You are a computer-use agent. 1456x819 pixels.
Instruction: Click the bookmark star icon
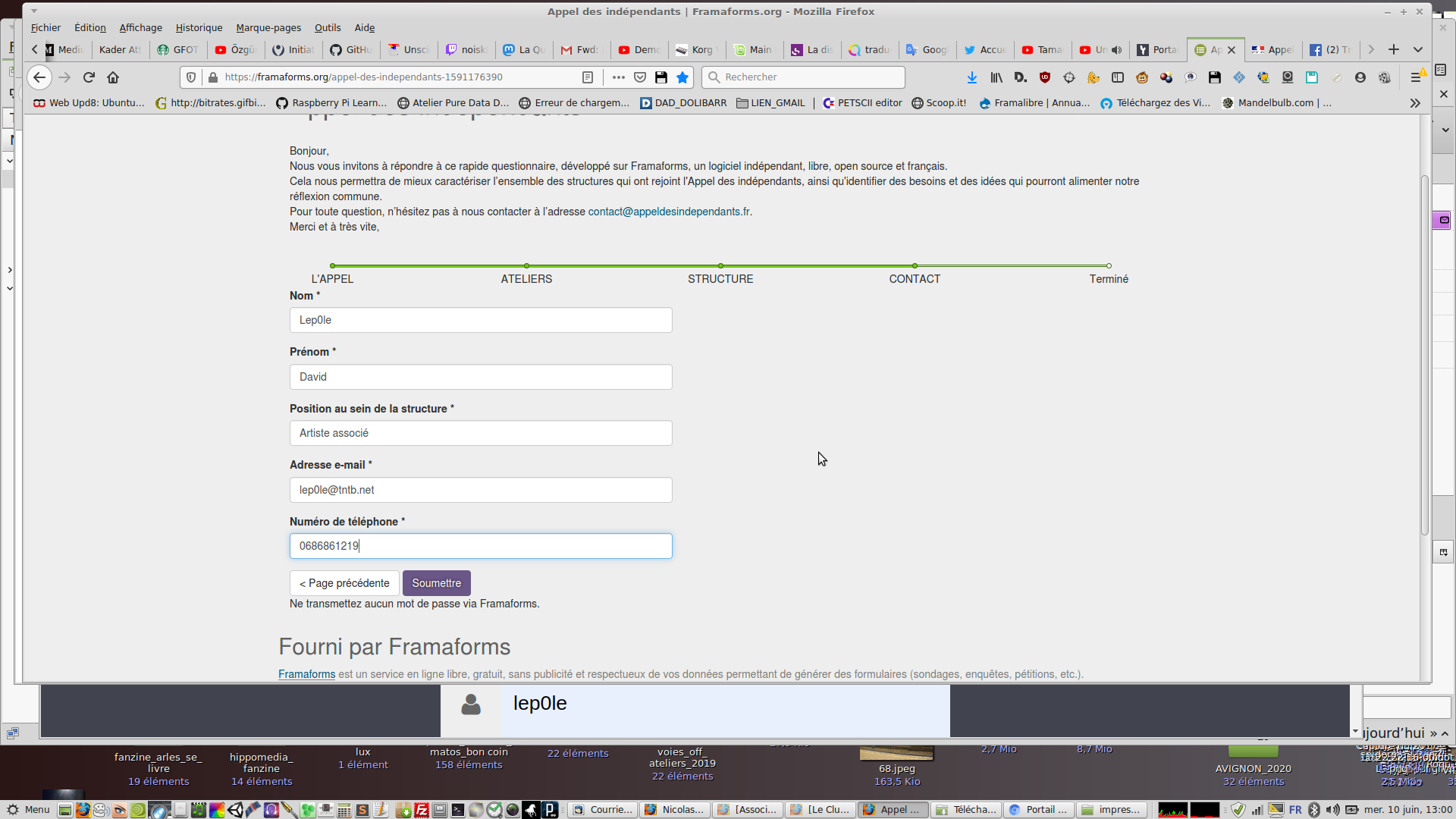tap(682, 77)
